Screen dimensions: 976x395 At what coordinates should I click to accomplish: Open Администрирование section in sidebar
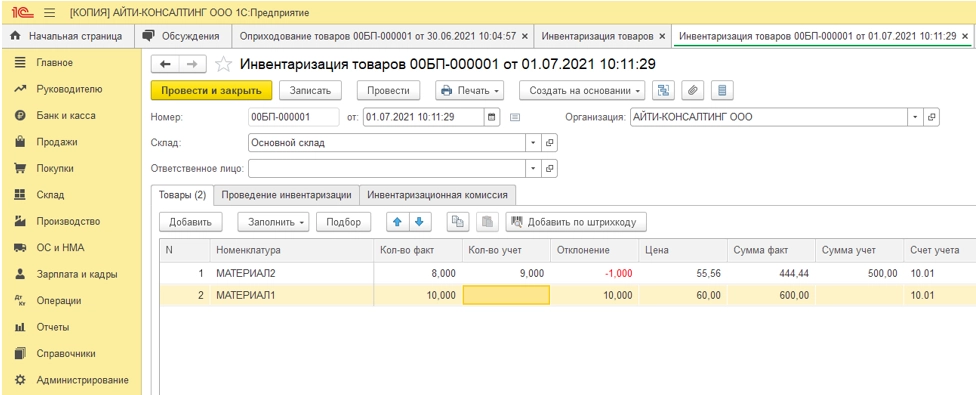(x=82, y=380)
